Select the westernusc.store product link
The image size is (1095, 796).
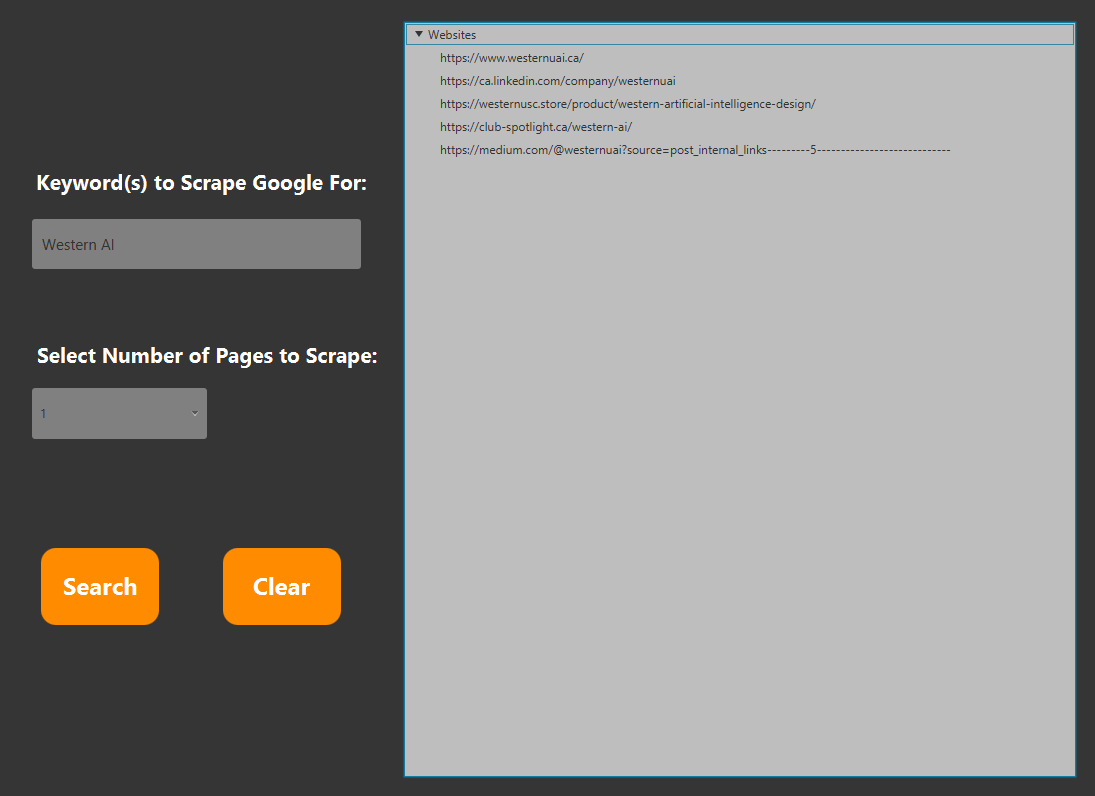[628, 103]
